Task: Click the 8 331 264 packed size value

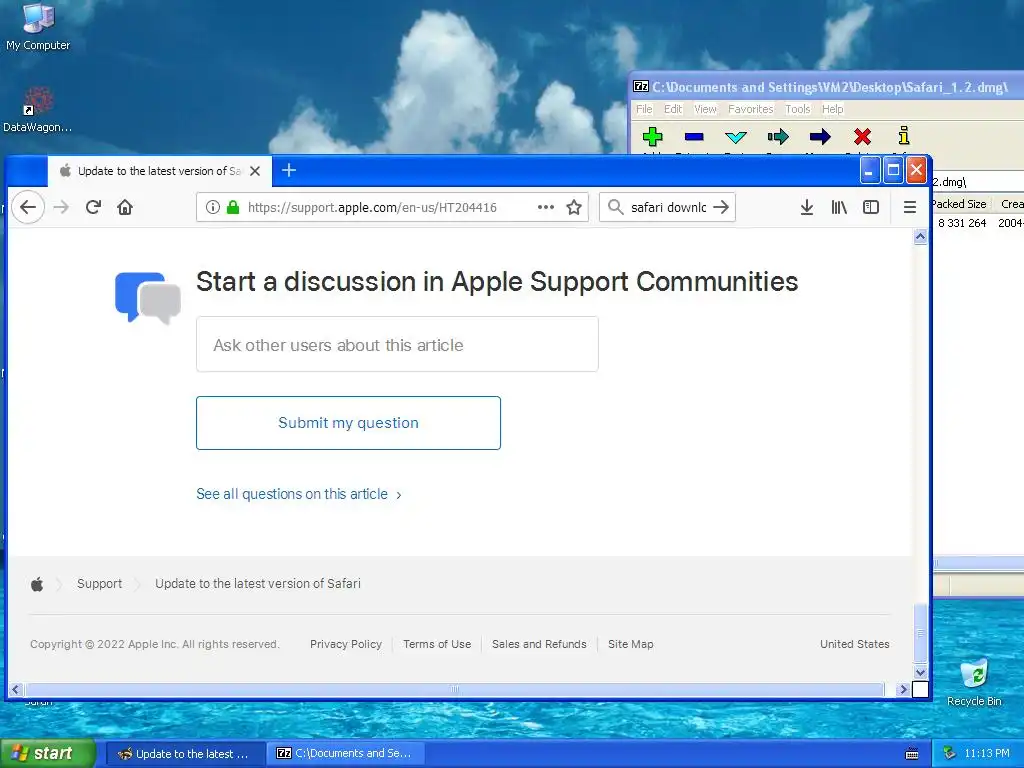Action: [961, 223]
